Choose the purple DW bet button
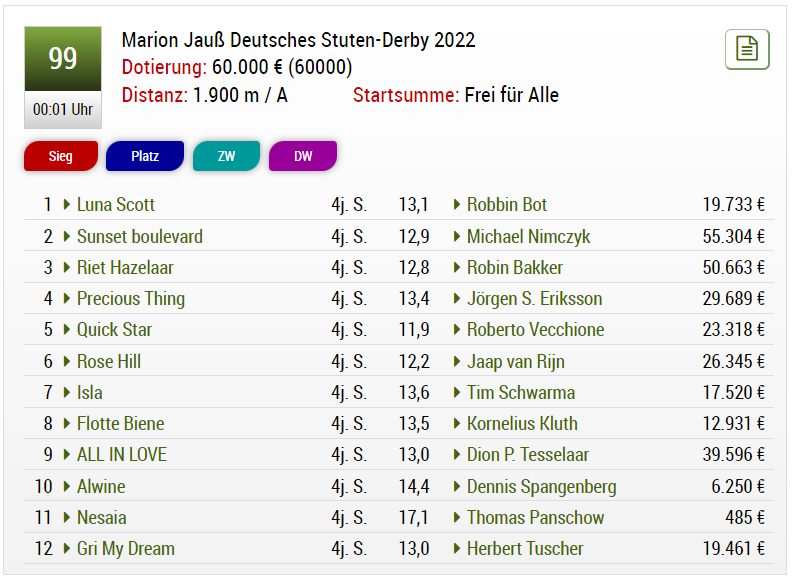The image size is (792, 582). [x=303, y=156]
